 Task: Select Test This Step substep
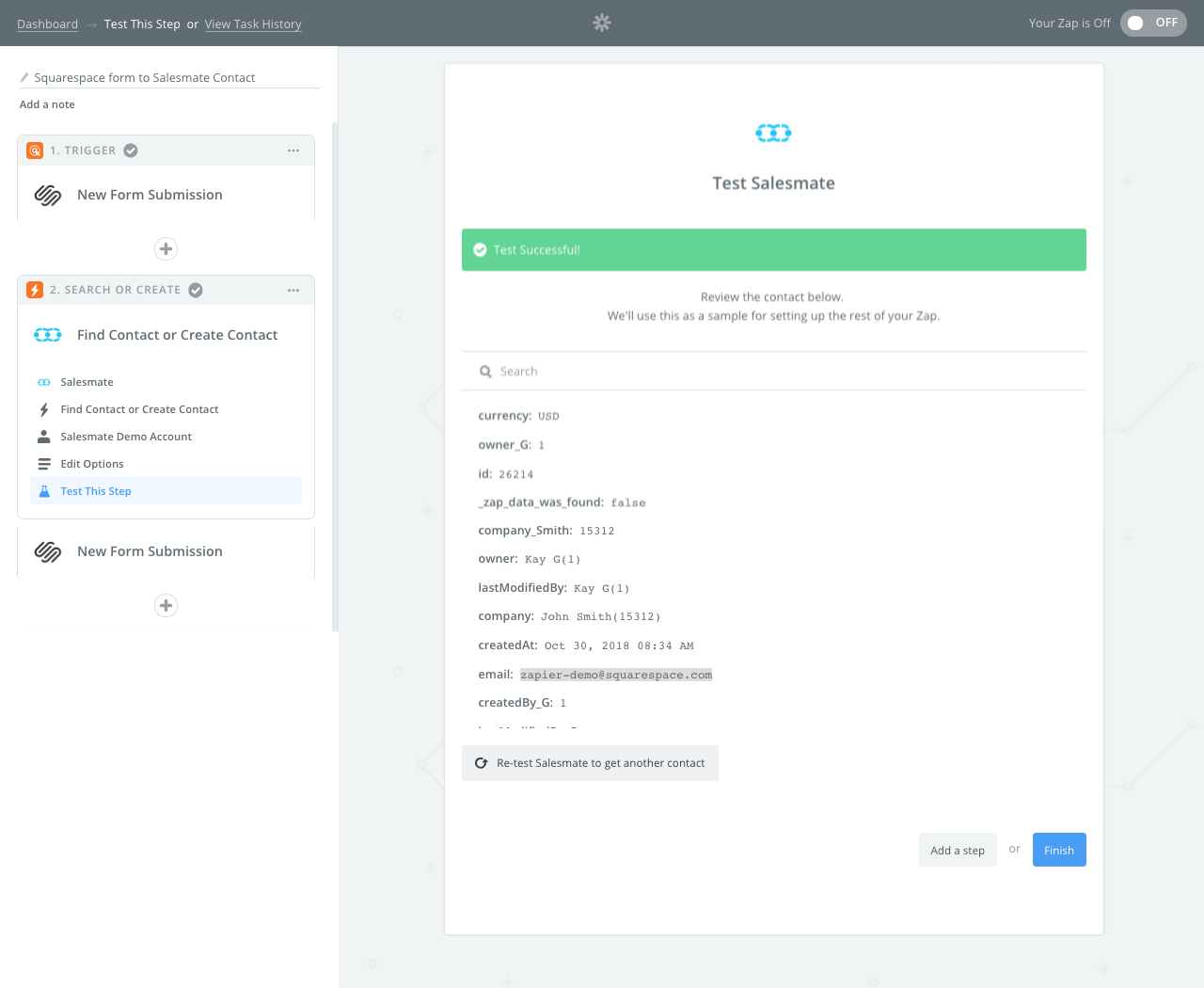click(x=166, y=491)
